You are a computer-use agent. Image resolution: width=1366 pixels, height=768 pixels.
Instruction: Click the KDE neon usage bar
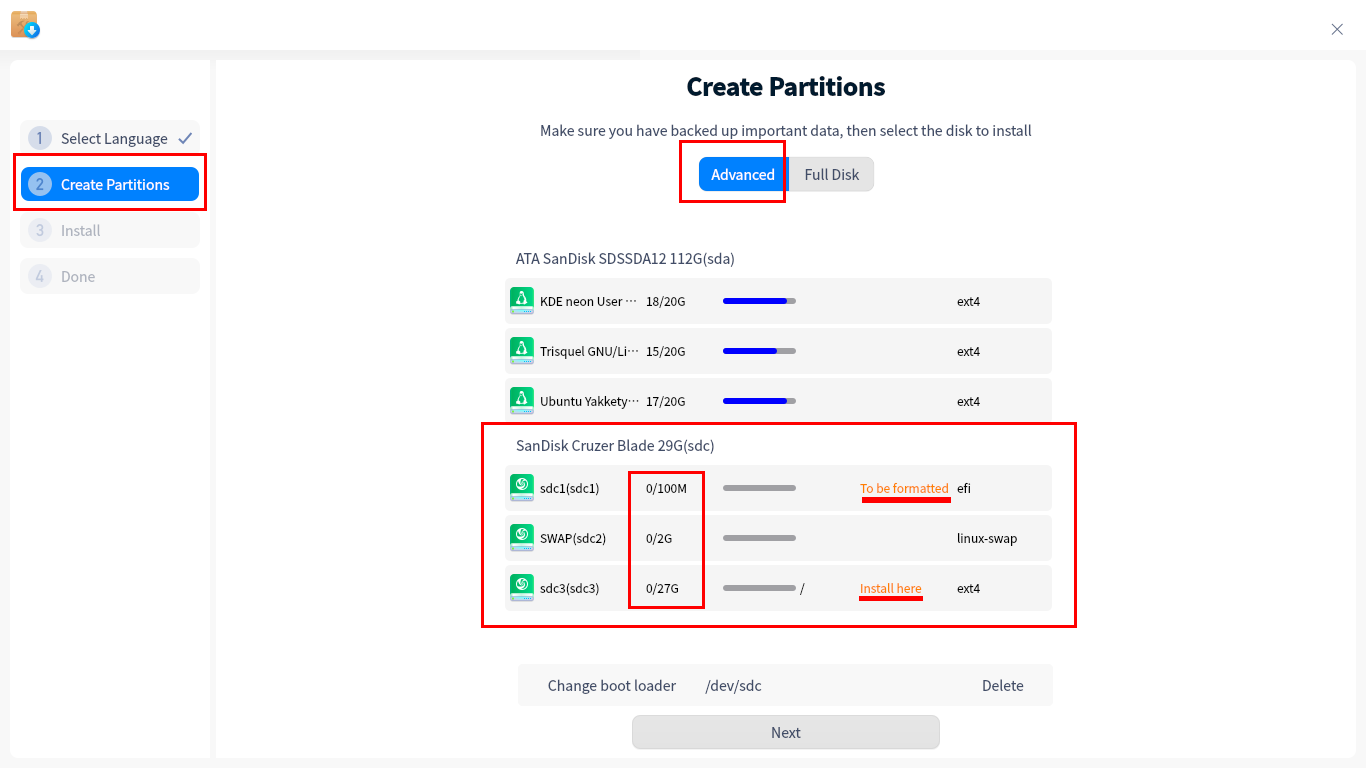[x=759, y=301]
